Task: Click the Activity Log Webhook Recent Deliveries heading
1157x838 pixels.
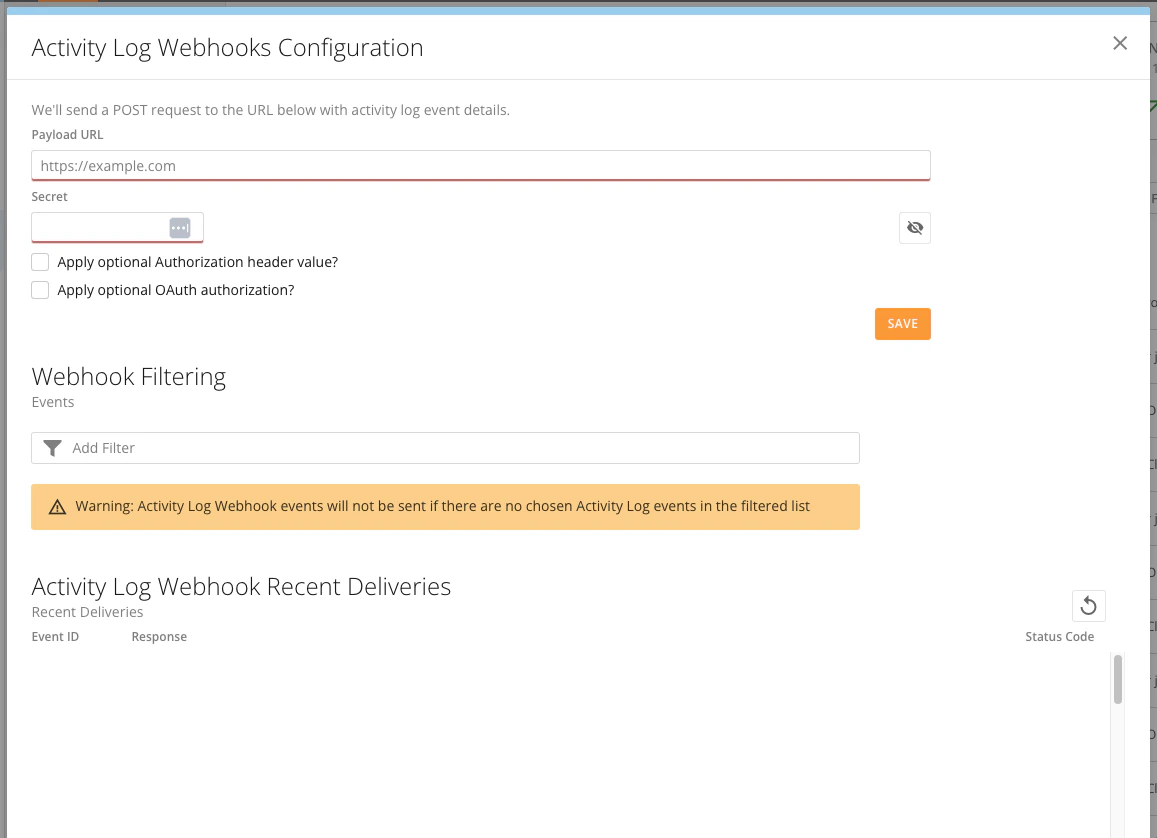Action: coord(241,586)
